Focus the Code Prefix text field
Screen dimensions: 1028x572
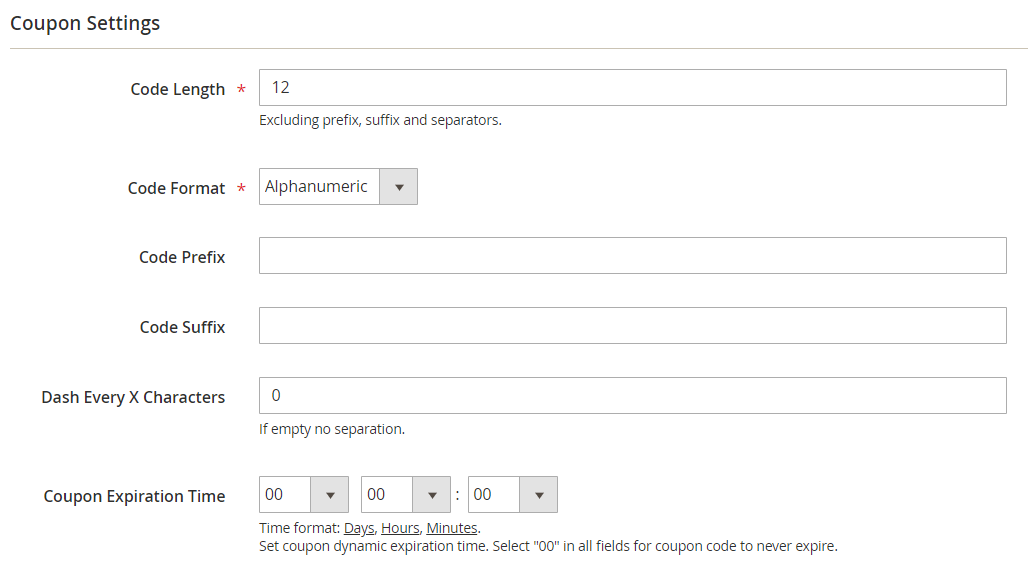[x=633, y=256]
